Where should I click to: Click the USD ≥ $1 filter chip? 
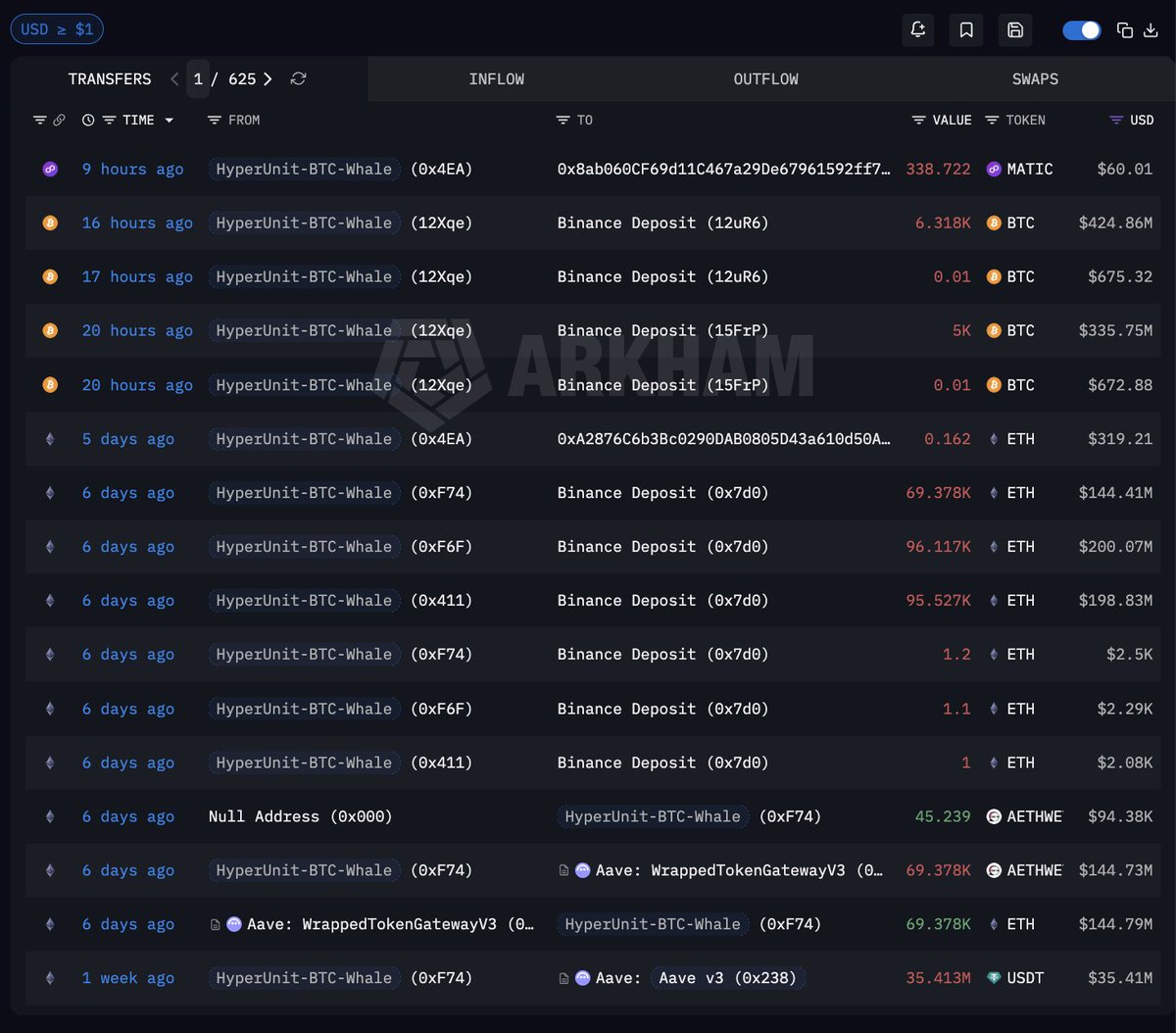pos(57,29)
